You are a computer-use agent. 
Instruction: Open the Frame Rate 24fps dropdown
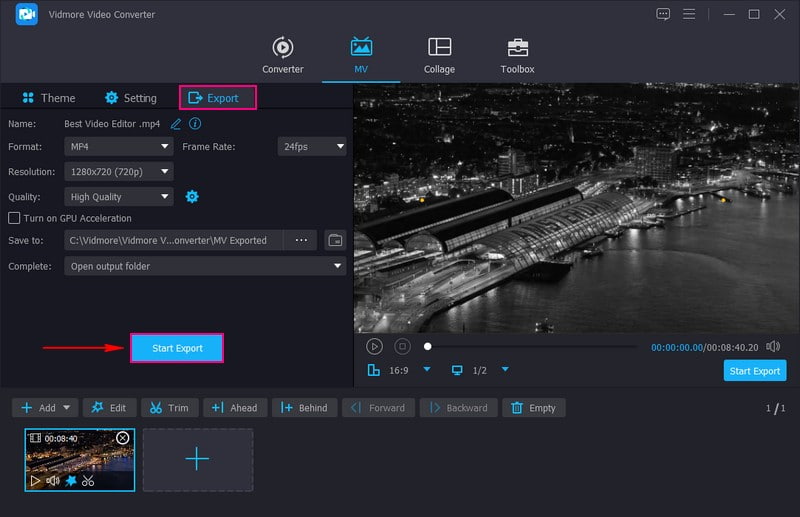[x=312, y=146]
